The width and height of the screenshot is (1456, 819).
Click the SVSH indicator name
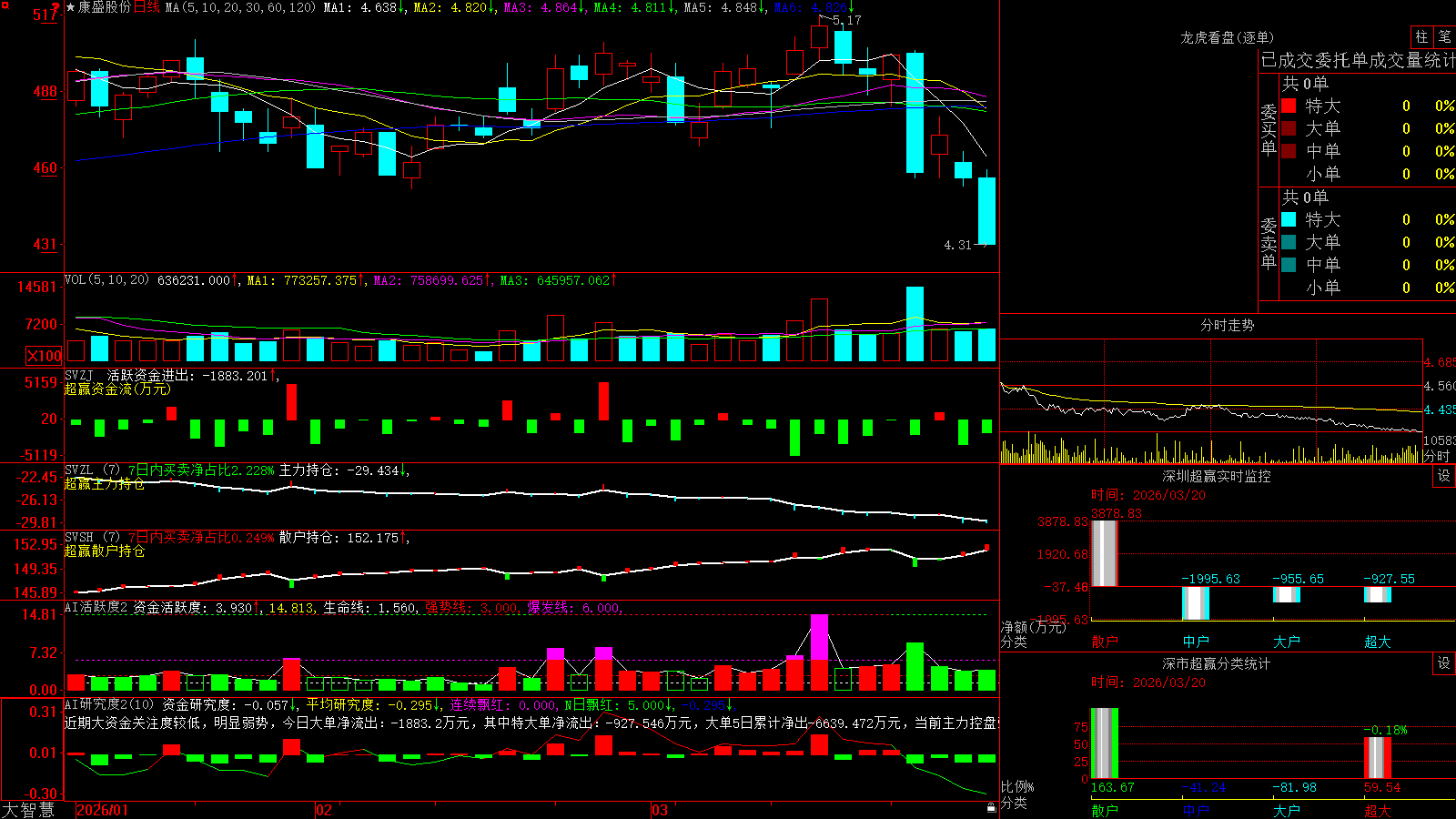(79, 538)
